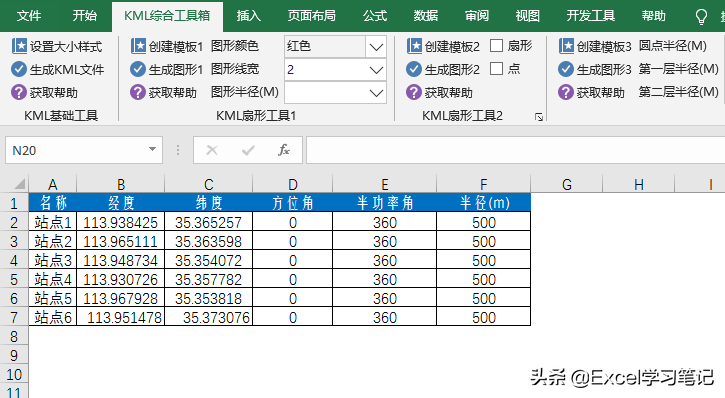Select cell 站点1
The height and width of the screenshot is (398, 725).
(x=53, y=222)
